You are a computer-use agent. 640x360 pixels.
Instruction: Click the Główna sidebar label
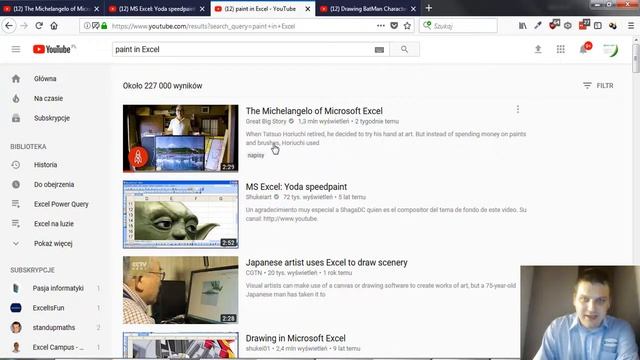tap(45, 78)
